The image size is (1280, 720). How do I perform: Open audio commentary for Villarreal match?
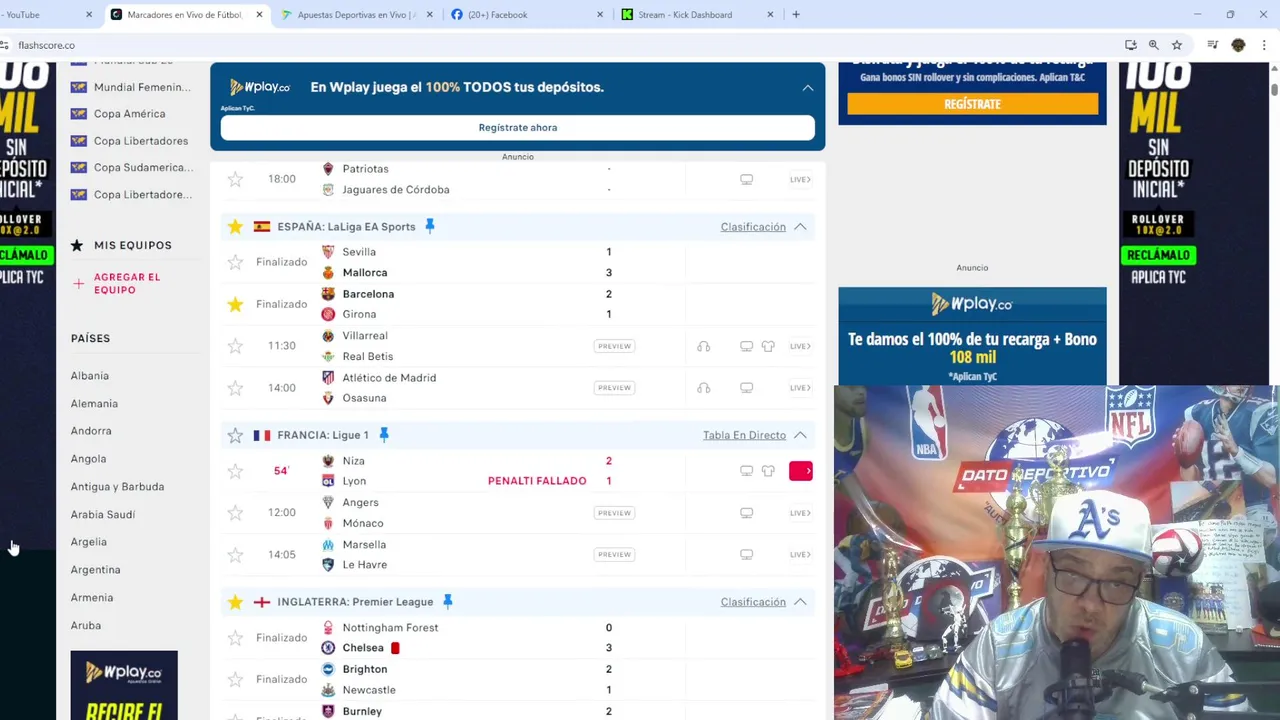point(704,346)
